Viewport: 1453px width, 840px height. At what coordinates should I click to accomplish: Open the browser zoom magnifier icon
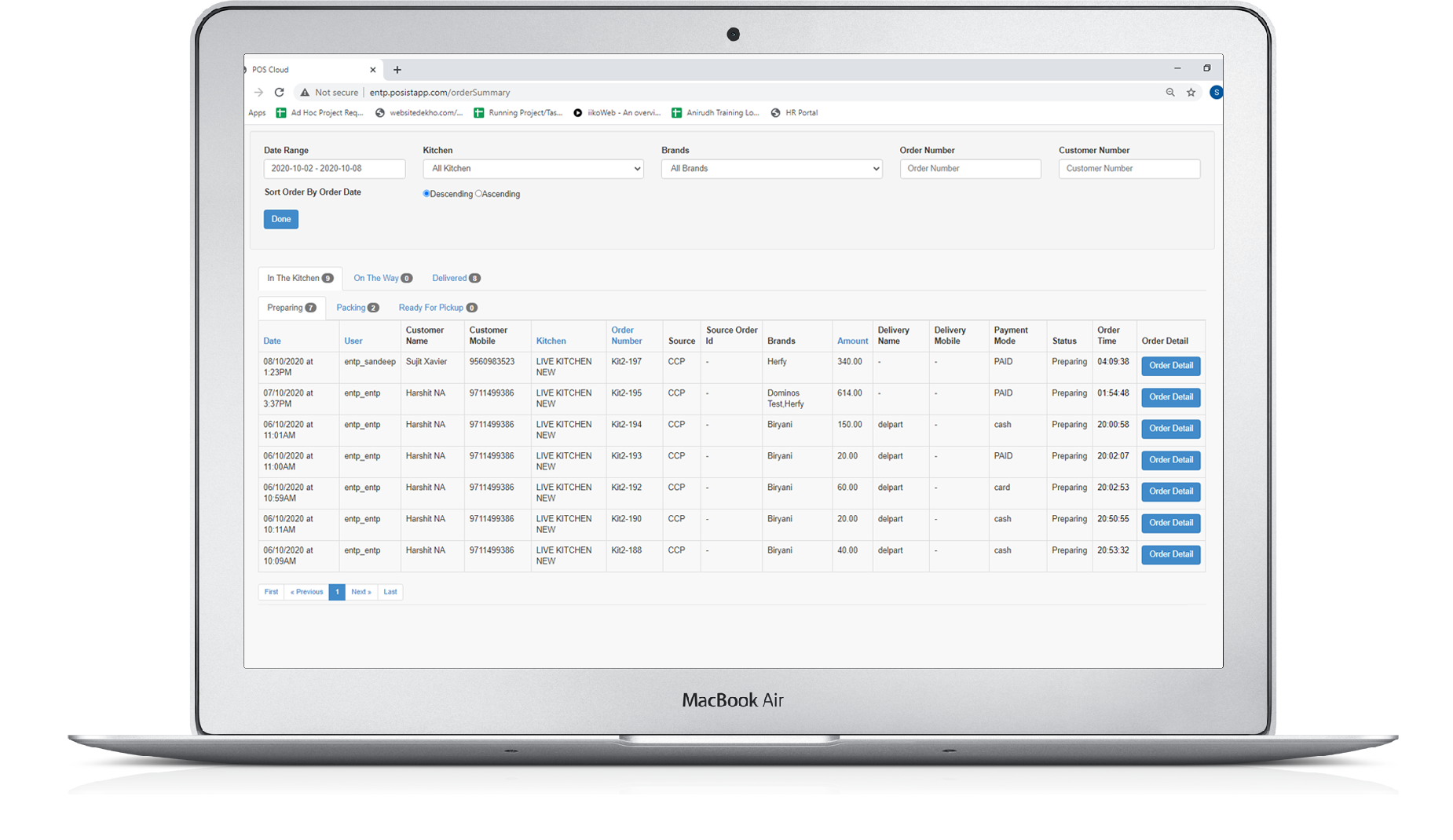tap(1170, 93)
